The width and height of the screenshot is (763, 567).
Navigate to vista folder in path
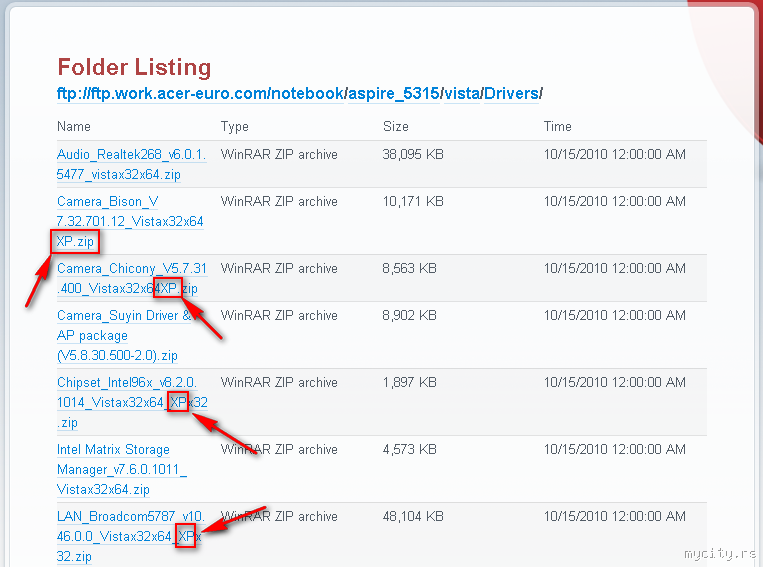(462, 93)
